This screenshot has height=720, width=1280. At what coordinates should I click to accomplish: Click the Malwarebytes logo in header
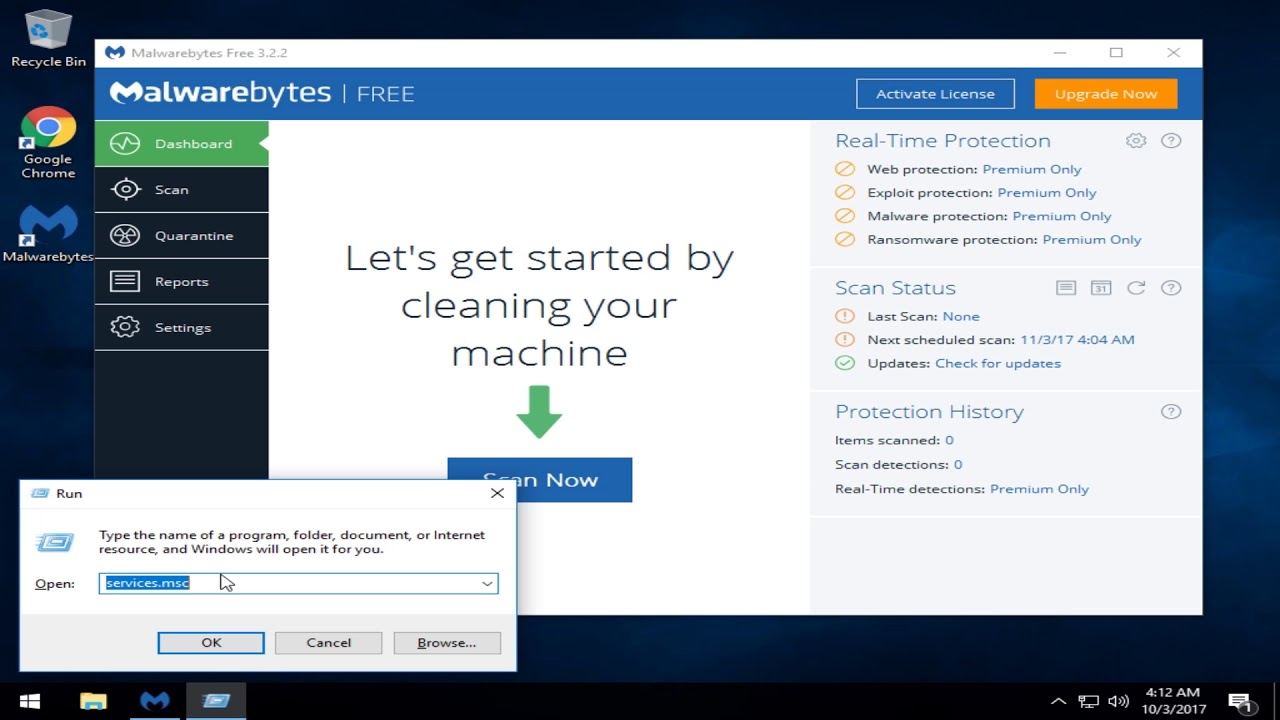tap(220, 93)
